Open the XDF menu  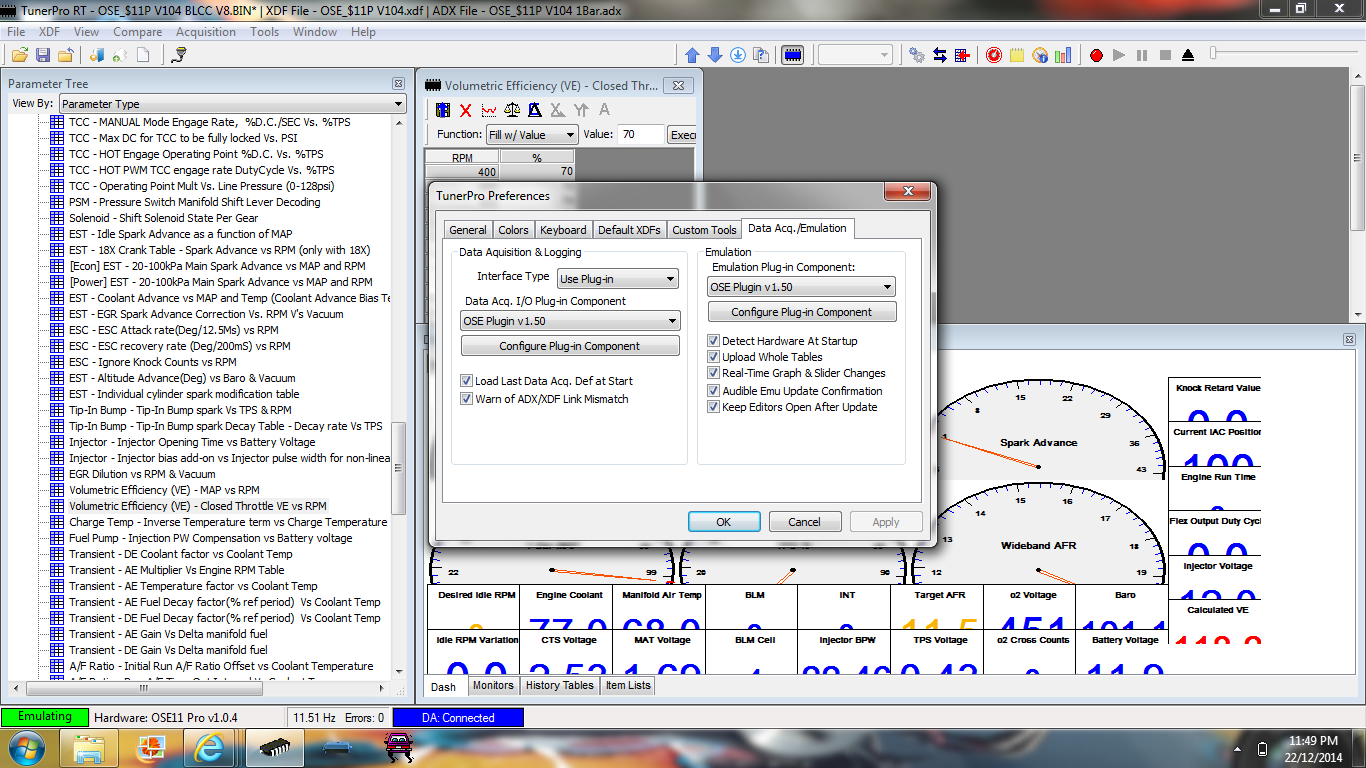pos(49,32)
